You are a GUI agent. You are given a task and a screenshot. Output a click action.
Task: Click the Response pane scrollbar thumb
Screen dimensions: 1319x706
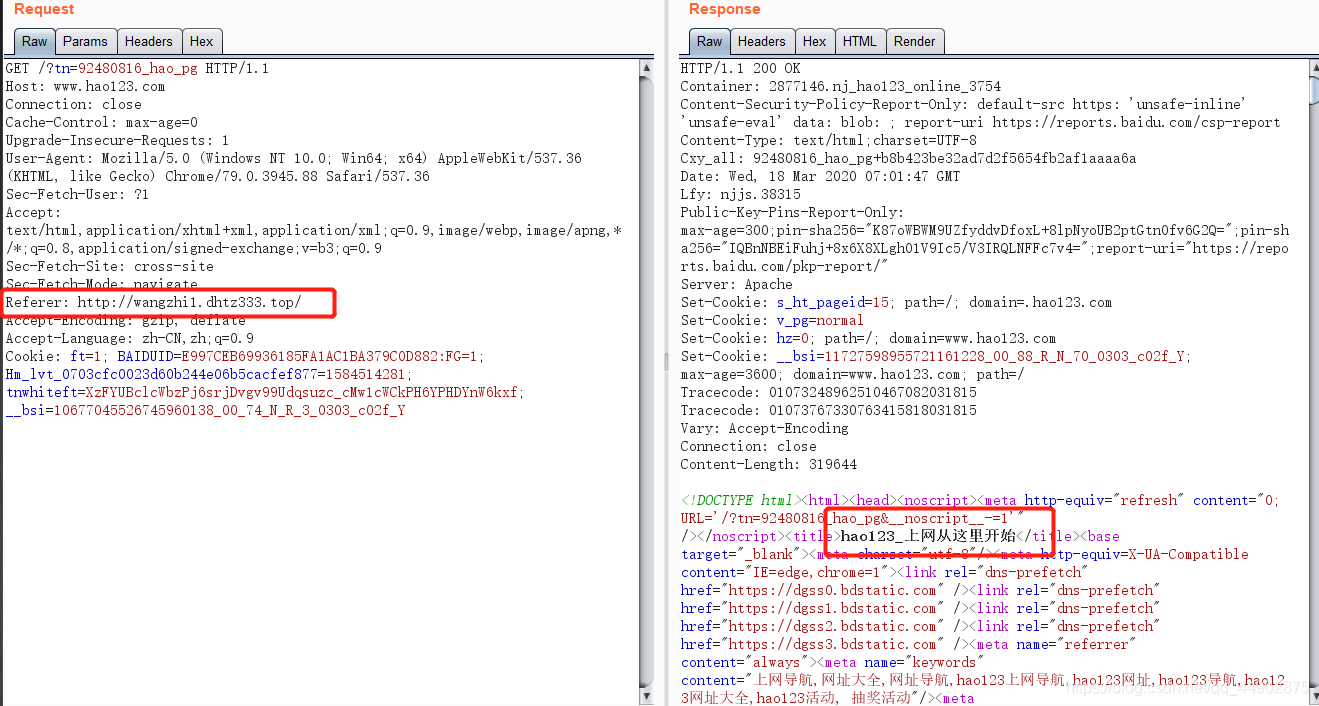1313,90
